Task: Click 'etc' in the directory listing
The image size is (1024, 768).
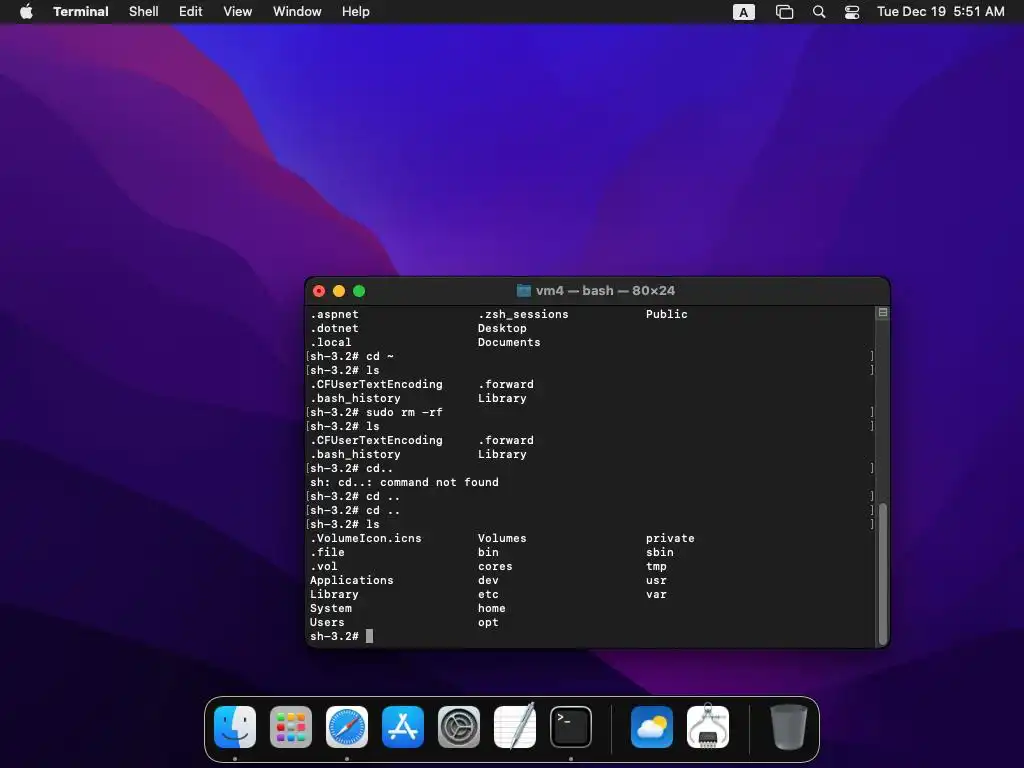Action: coord(488,594)
